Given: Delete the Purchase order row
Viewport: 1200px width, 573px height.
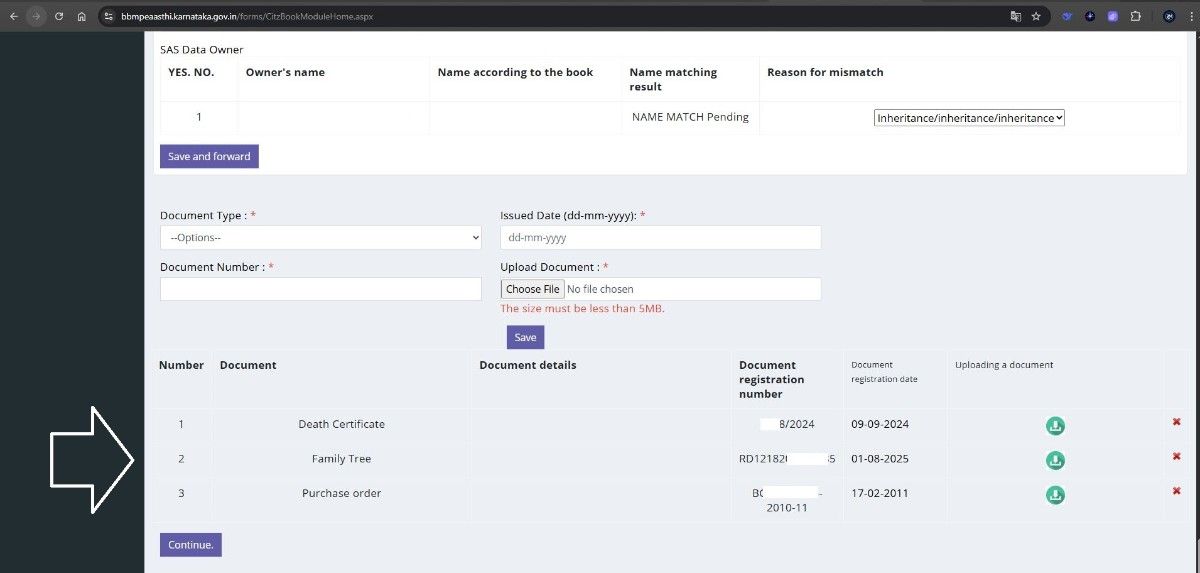Looking at the screenshot, I should point(1176,491).
